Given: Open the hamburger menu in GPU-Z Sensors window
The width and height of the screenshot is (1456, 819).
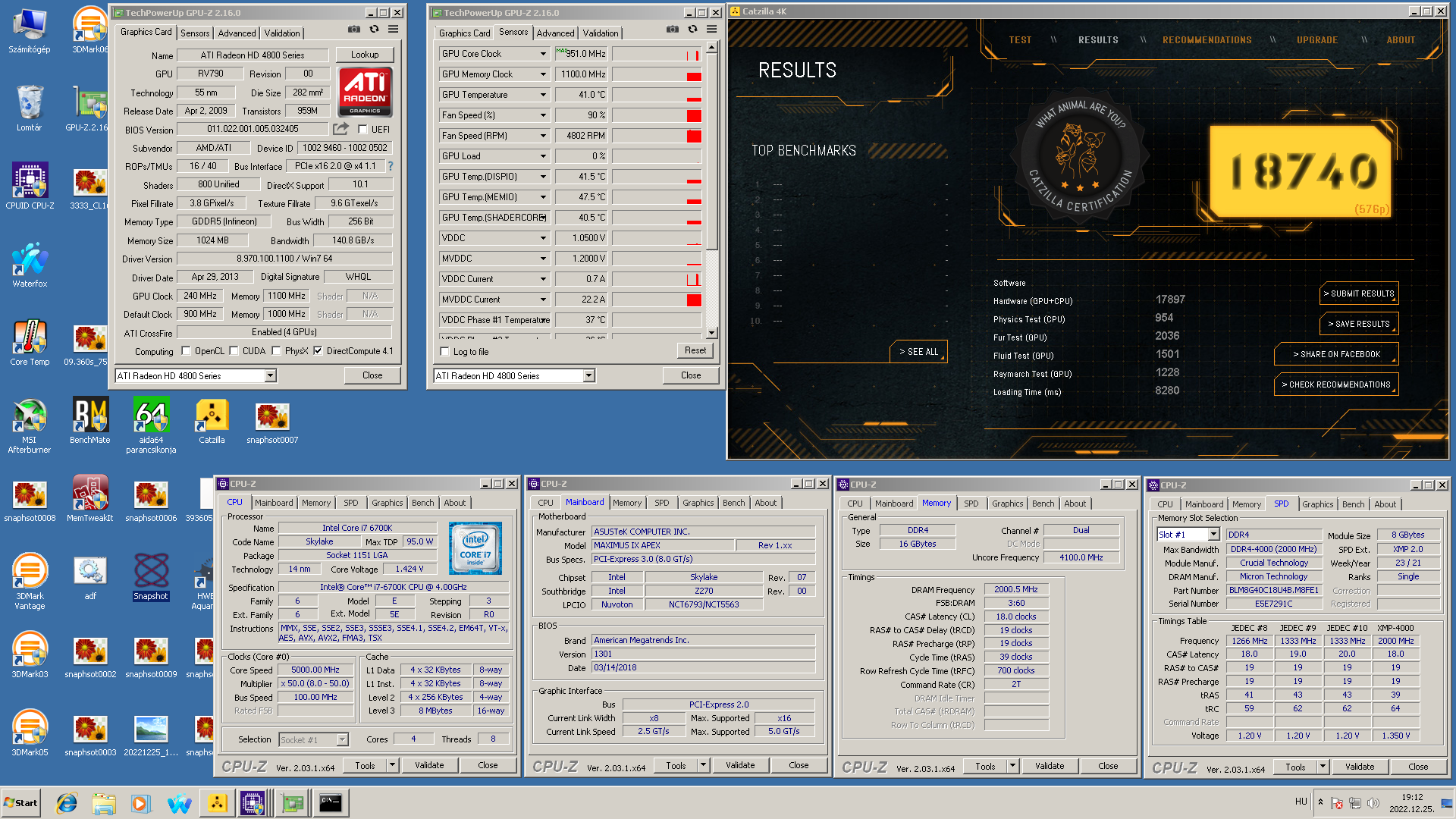Looking at the screenshot, I should point(711,29).
